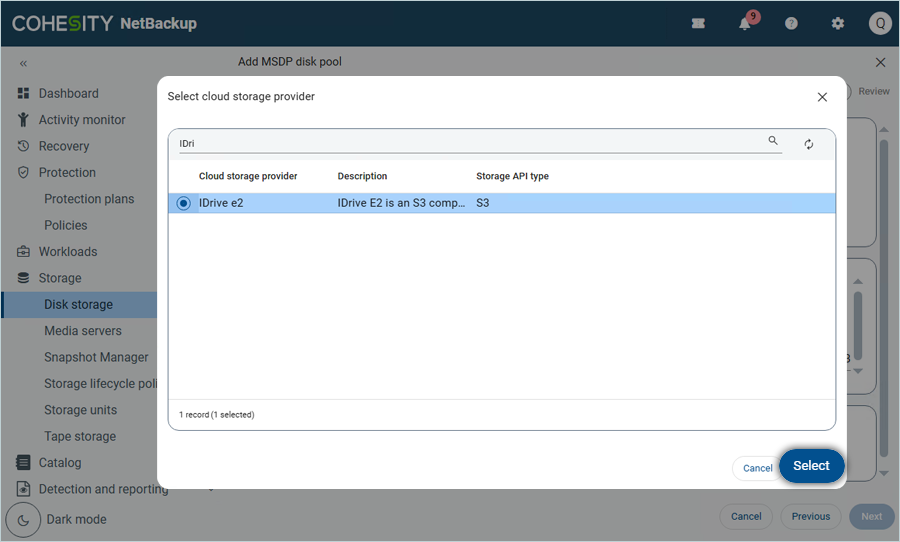Open the help question mark icon

[791, 23]
